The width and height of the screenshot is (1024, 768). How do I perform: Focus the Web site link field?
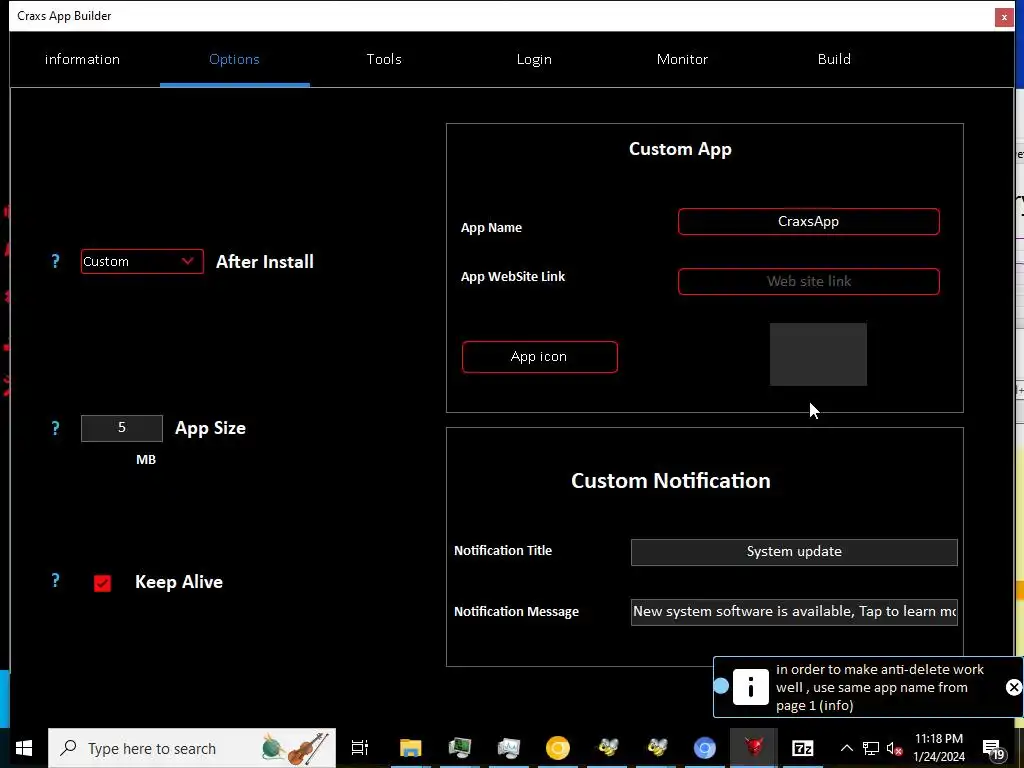[x=808, y=281]
